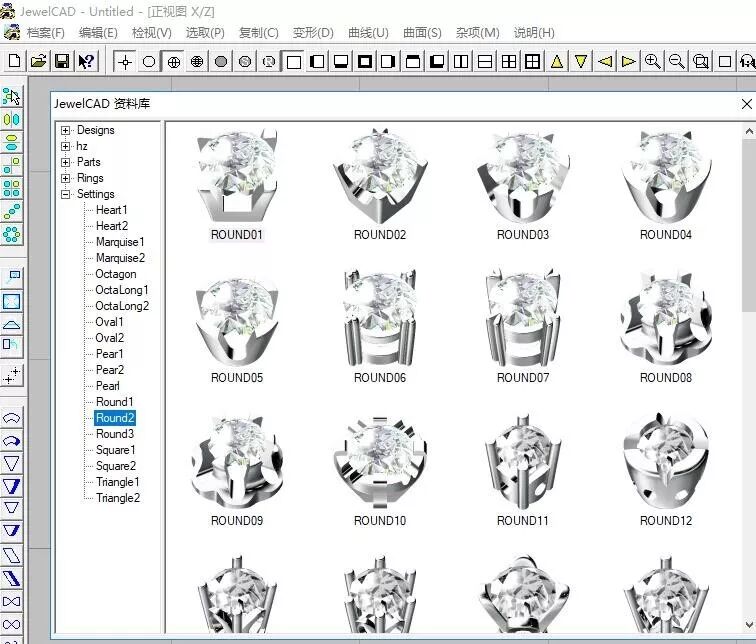Click the right yellow arrow icon
The height and width of the screenshot is (644, 756).
pyautogui.click(x=629, y=62)
